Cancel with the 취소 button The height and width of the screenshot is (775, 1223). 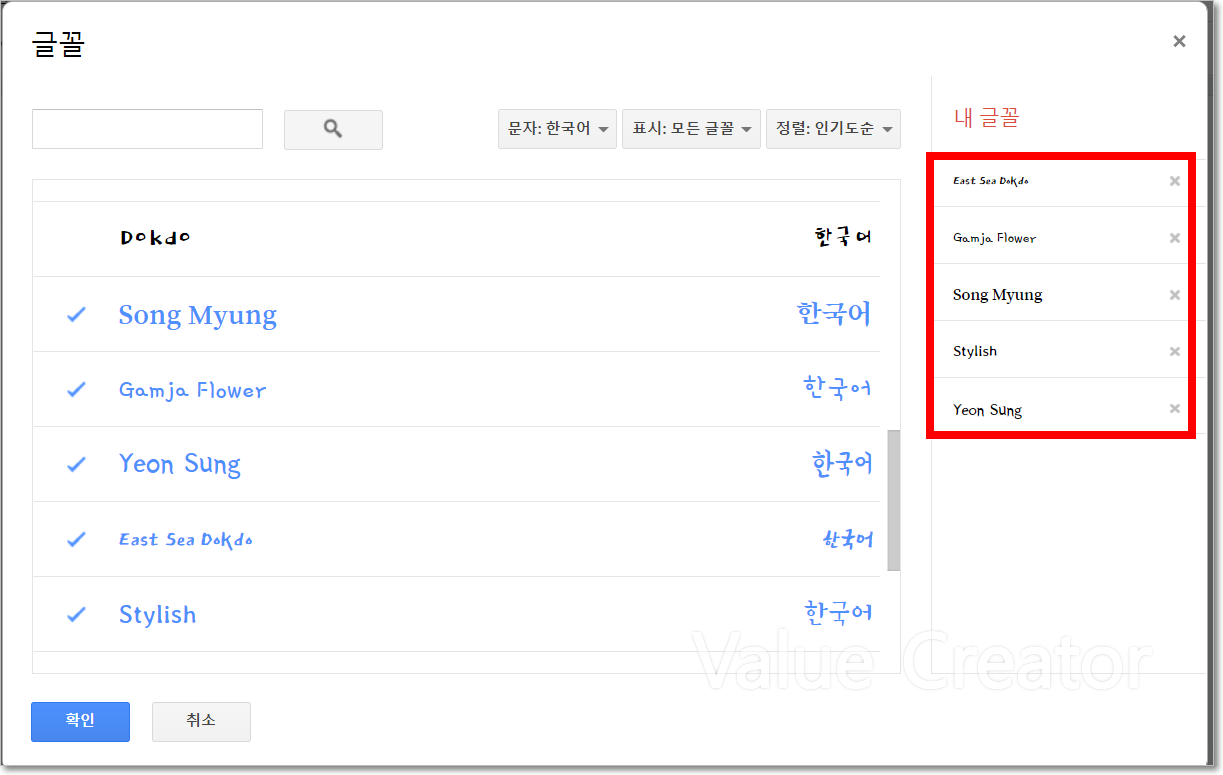[x=201, y=722]
